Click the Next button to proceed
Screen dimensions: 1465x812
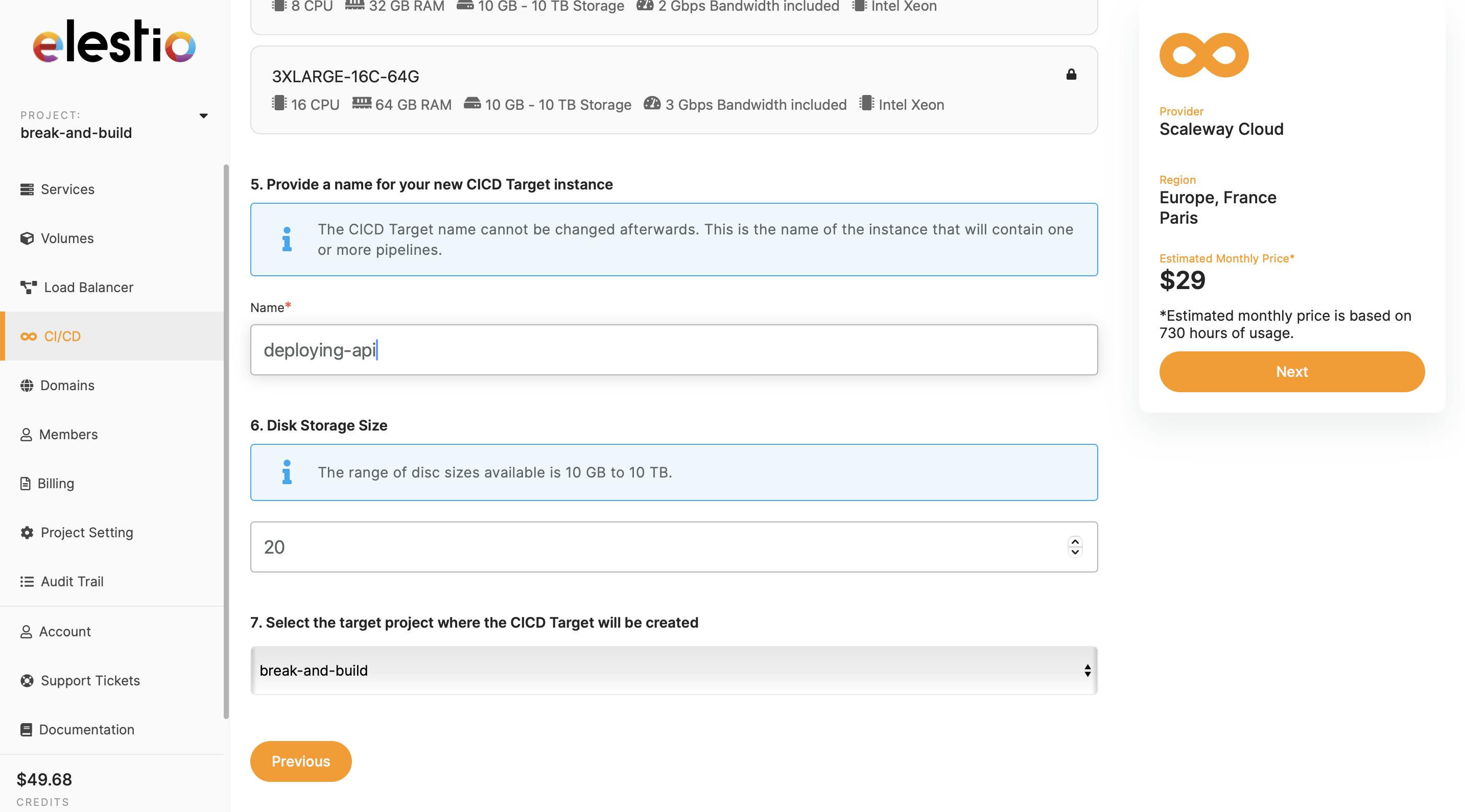pyautogui.click(x=1292, y=371)
